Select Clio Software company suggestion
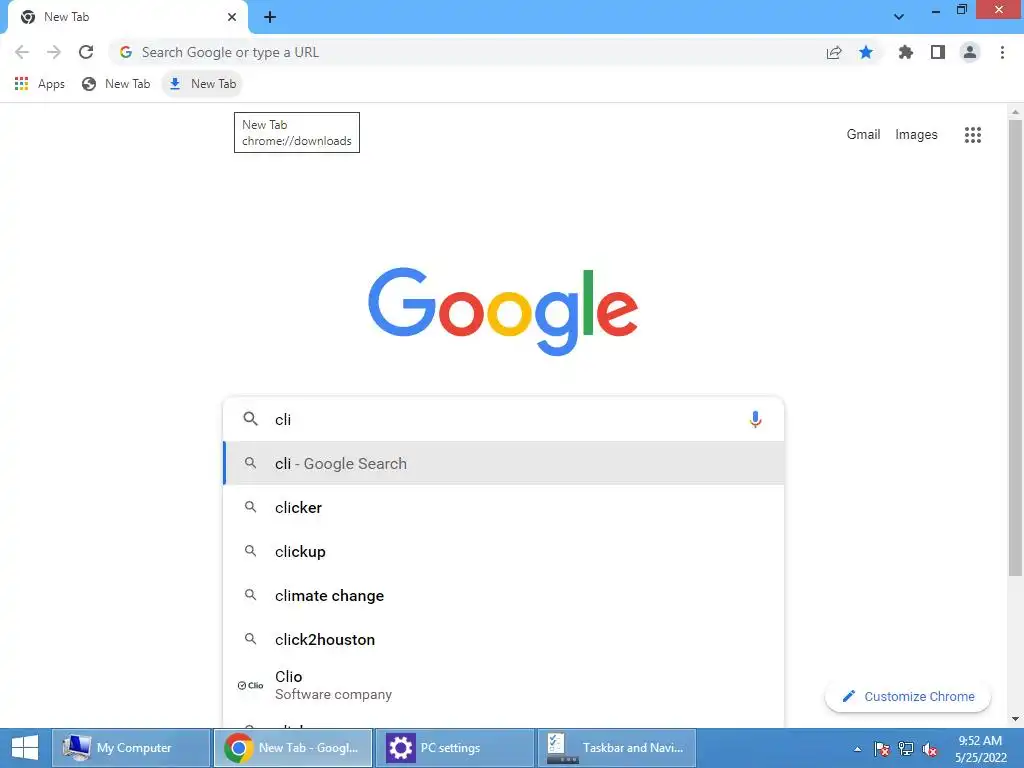 click(504, 685)
